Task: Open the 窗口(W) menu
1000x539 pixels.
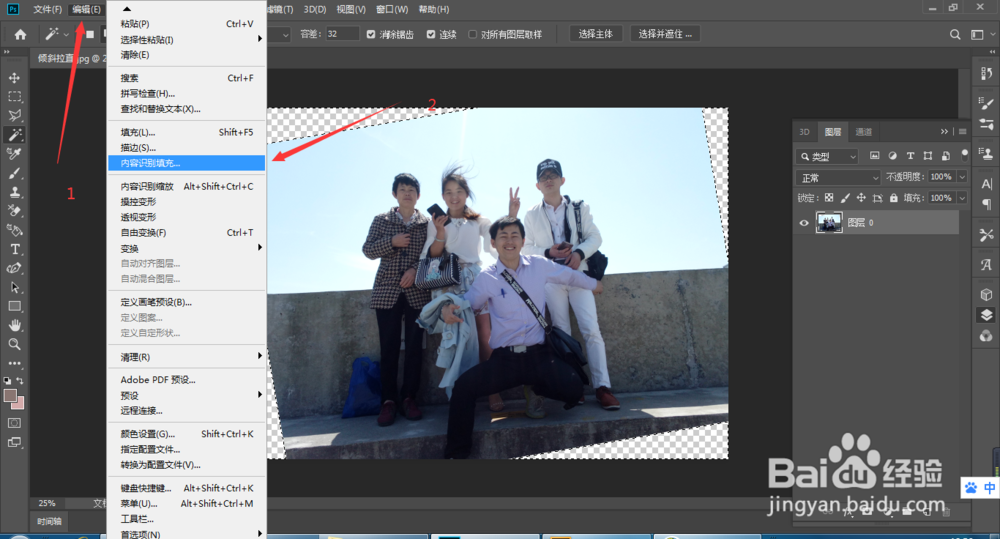Action: (392, 9)
